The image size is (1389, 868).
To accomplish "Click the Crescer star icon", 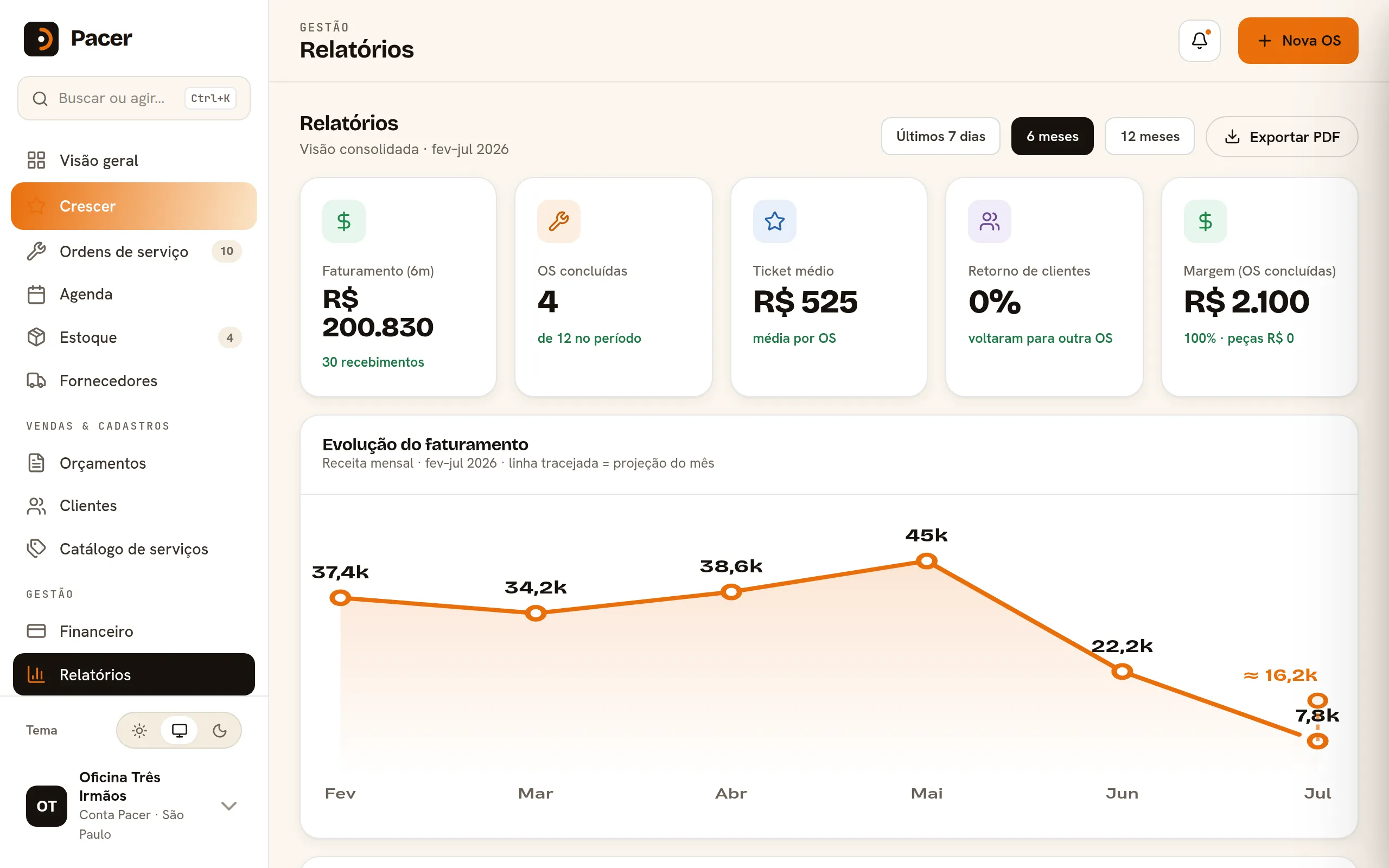I will [36, 206].
